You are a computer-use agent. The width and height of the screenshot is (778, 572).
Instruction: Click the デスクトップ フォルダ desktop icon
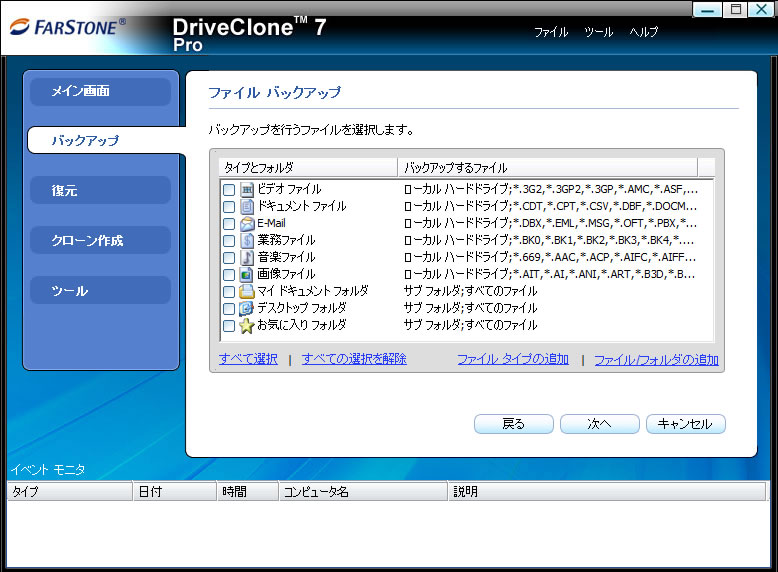[247, 309]
